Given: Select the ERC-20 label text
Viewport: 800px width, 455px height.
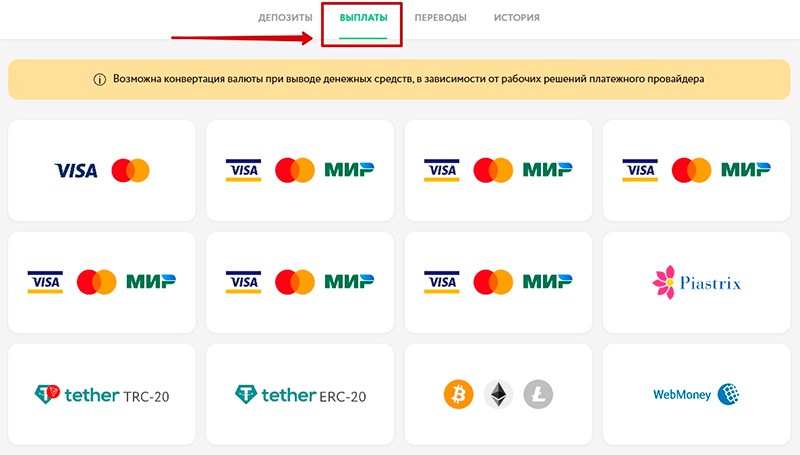Looking at the screenshot, I should click(342, 396).
